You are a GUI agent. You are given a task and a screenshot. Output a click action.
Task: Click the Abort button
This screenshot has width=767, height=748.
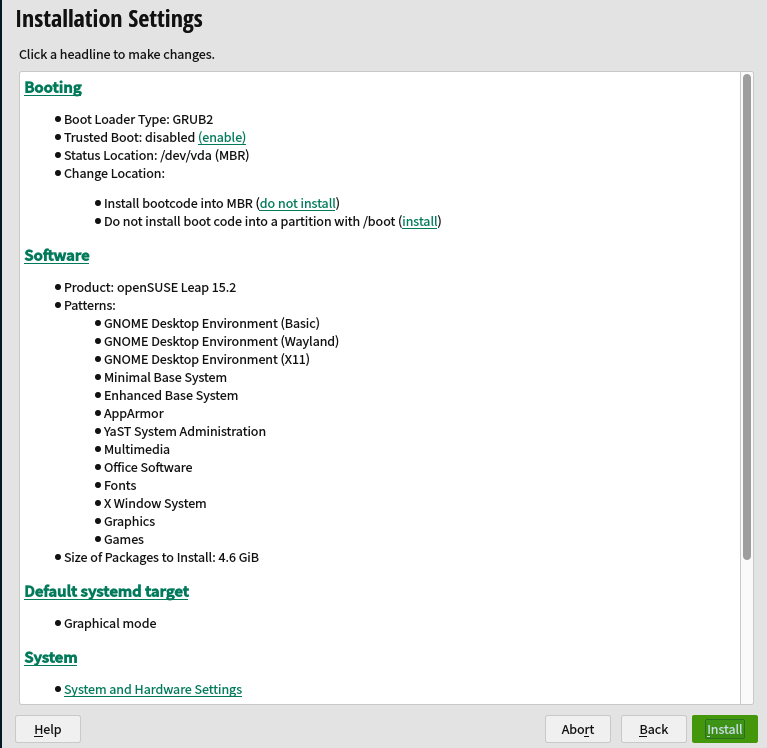(x=578, y=729)
